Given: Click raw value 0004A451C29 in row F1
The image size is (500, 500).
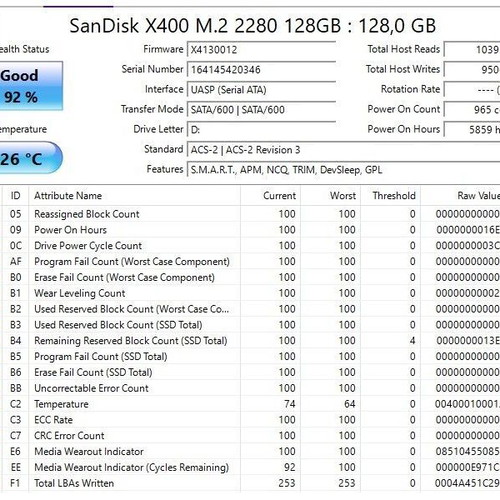Looking at the screenshot, I should click(467, 483).
